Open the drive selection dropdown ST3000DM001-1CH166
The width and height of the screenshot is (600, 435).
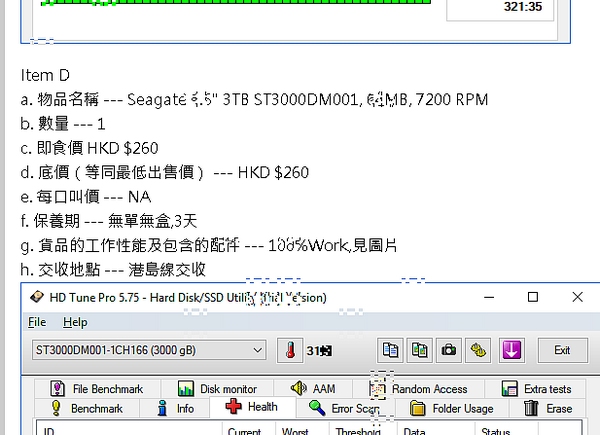149,350
